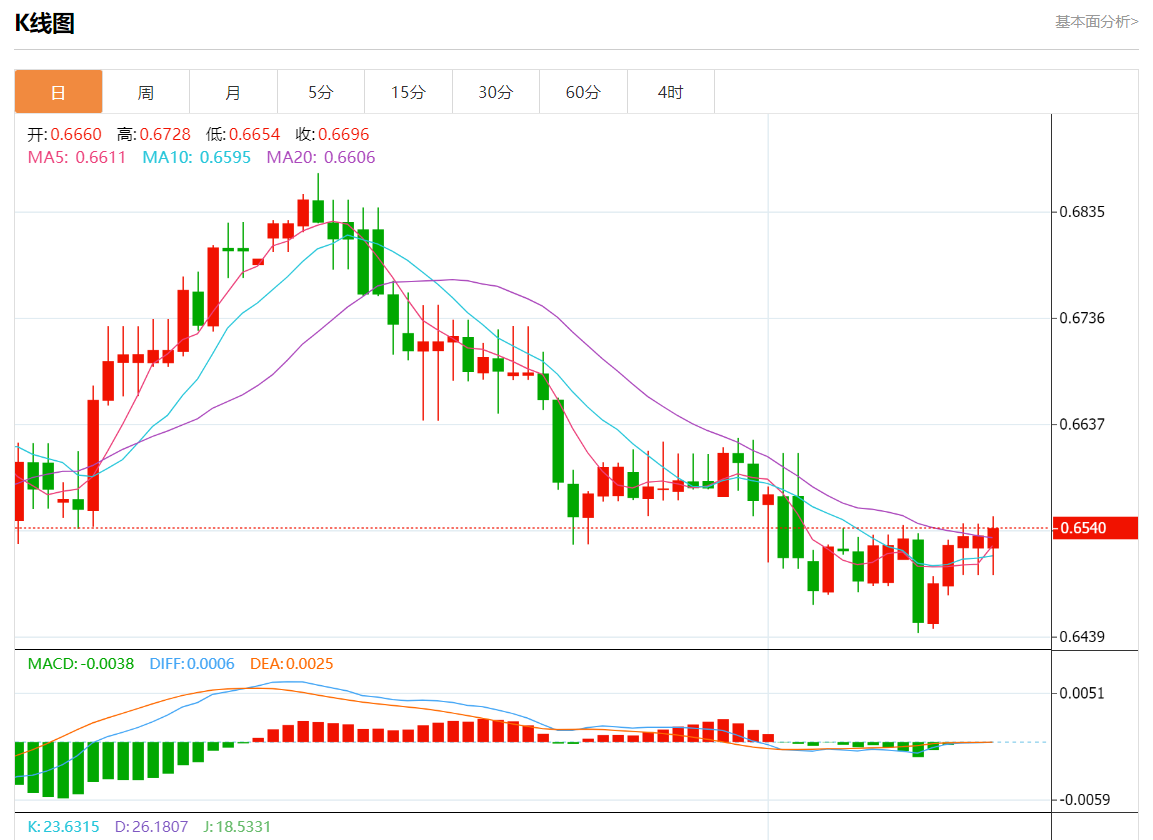Image resolution: width=1153 pixels, height=840 pixels.
Task: Open the 5分 interval tab
Action: tap(321, 92)
